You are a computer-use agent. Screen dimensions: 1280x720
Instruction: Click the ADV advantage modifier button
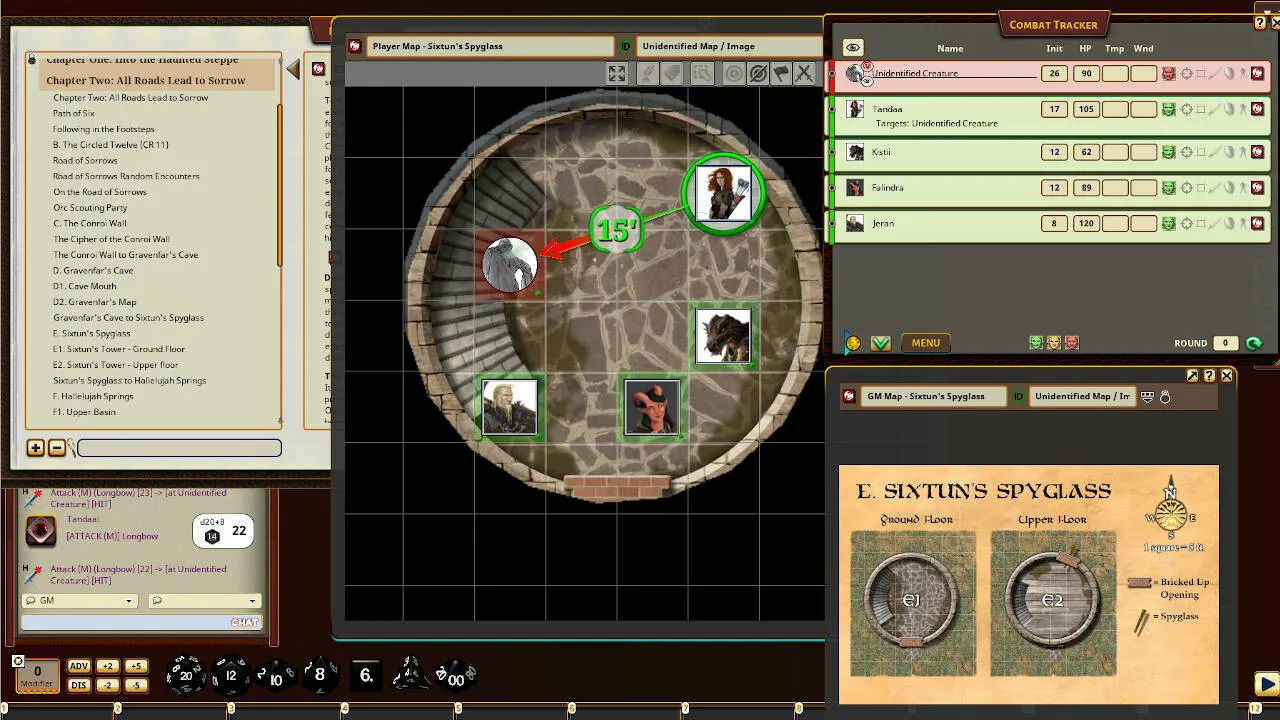(79, 666)
